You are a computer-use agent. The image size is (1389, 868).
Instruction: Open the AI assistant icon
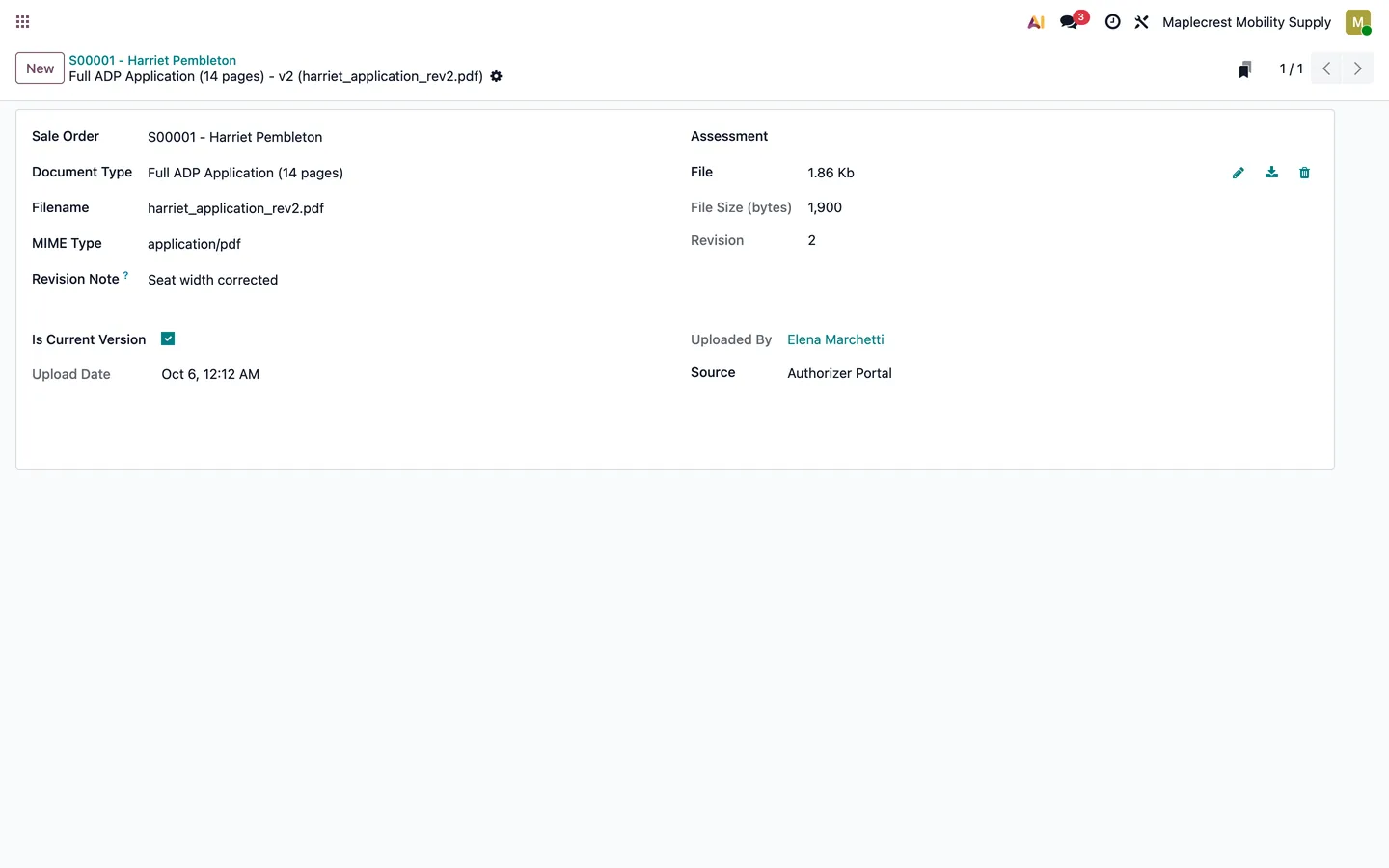pos(1036,22)
